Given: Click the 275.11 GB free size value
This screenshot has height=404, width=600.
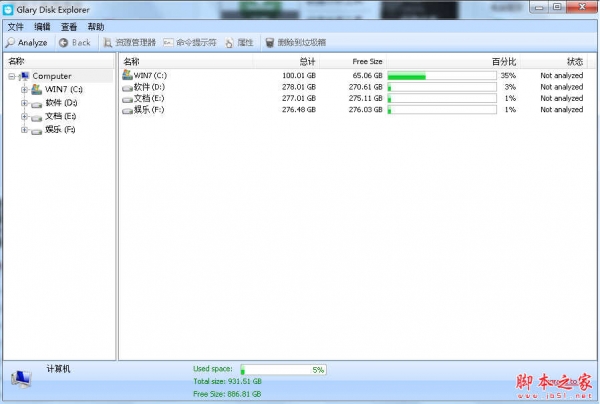Looking at the screenshot, I should [365, 98].
